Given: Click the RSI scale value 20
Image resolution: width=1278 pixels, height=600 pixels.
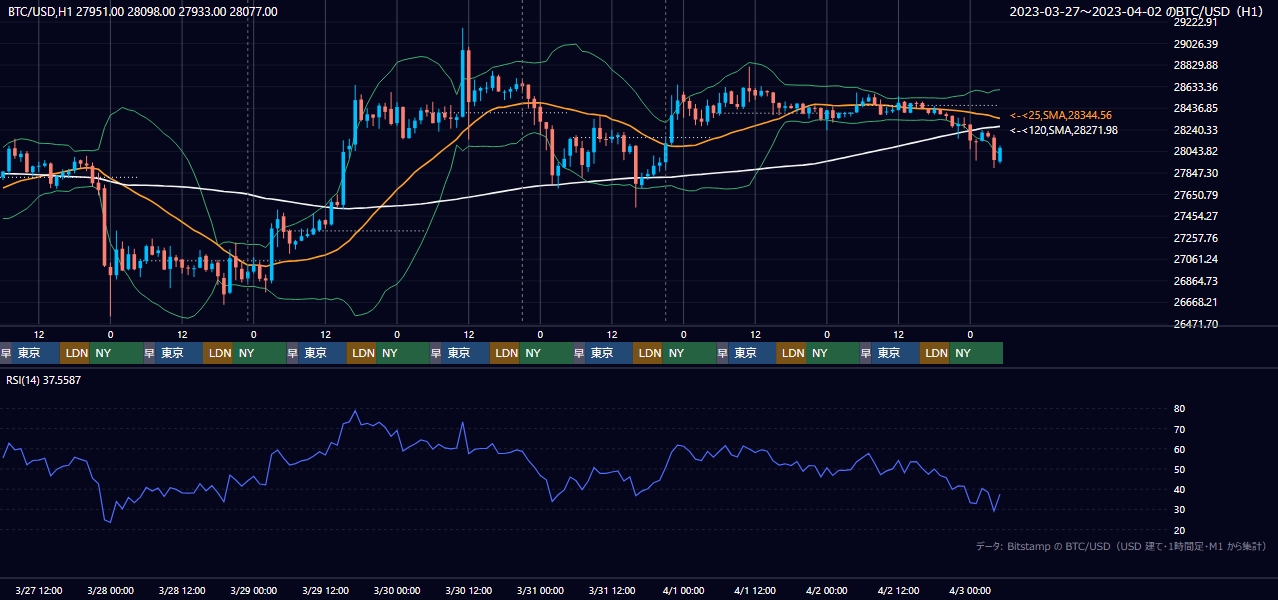Looking at the screenshot, I should click(1179, 530).
